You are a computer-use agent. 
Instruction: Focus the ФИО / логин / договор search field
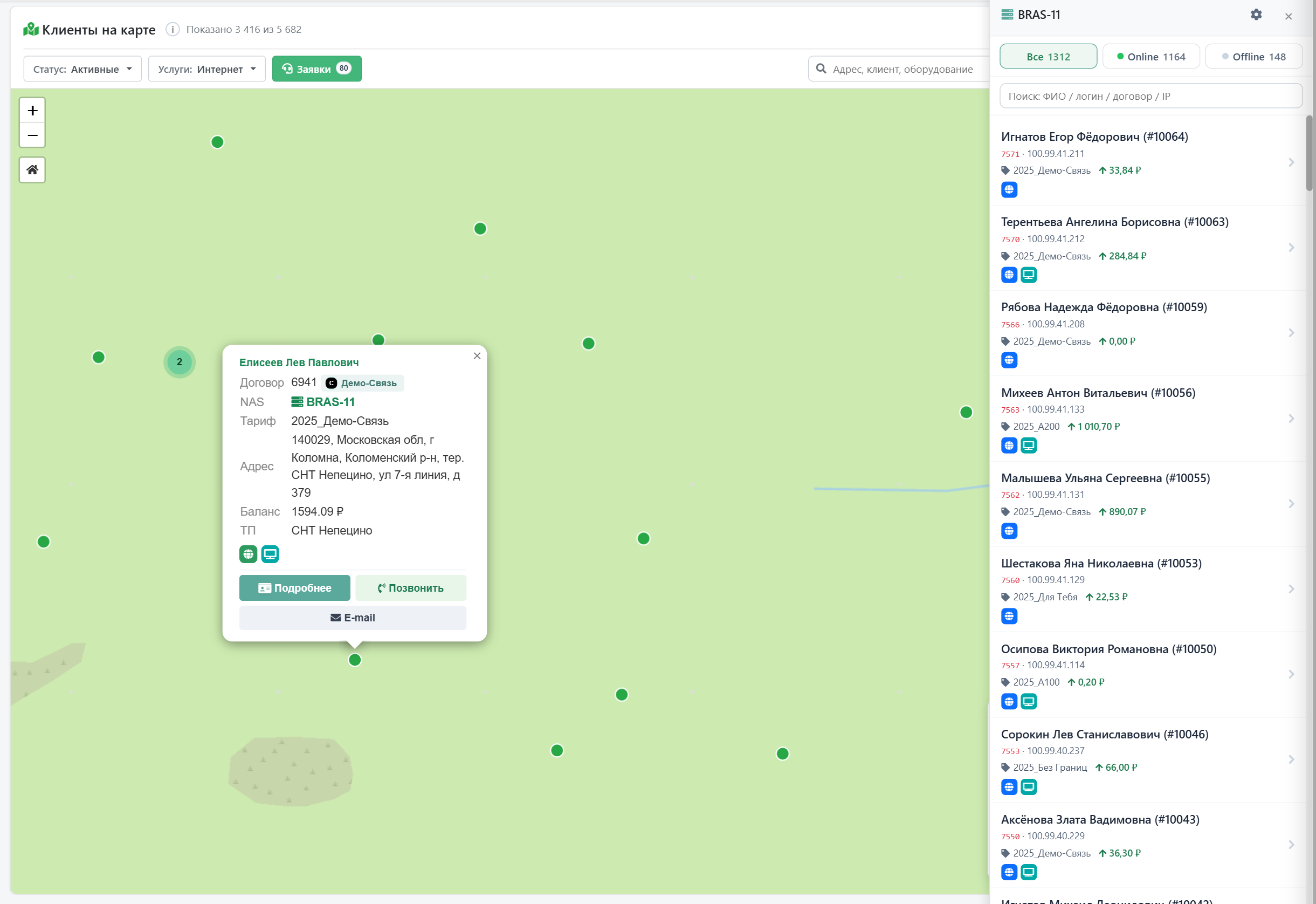point(1150,97)
